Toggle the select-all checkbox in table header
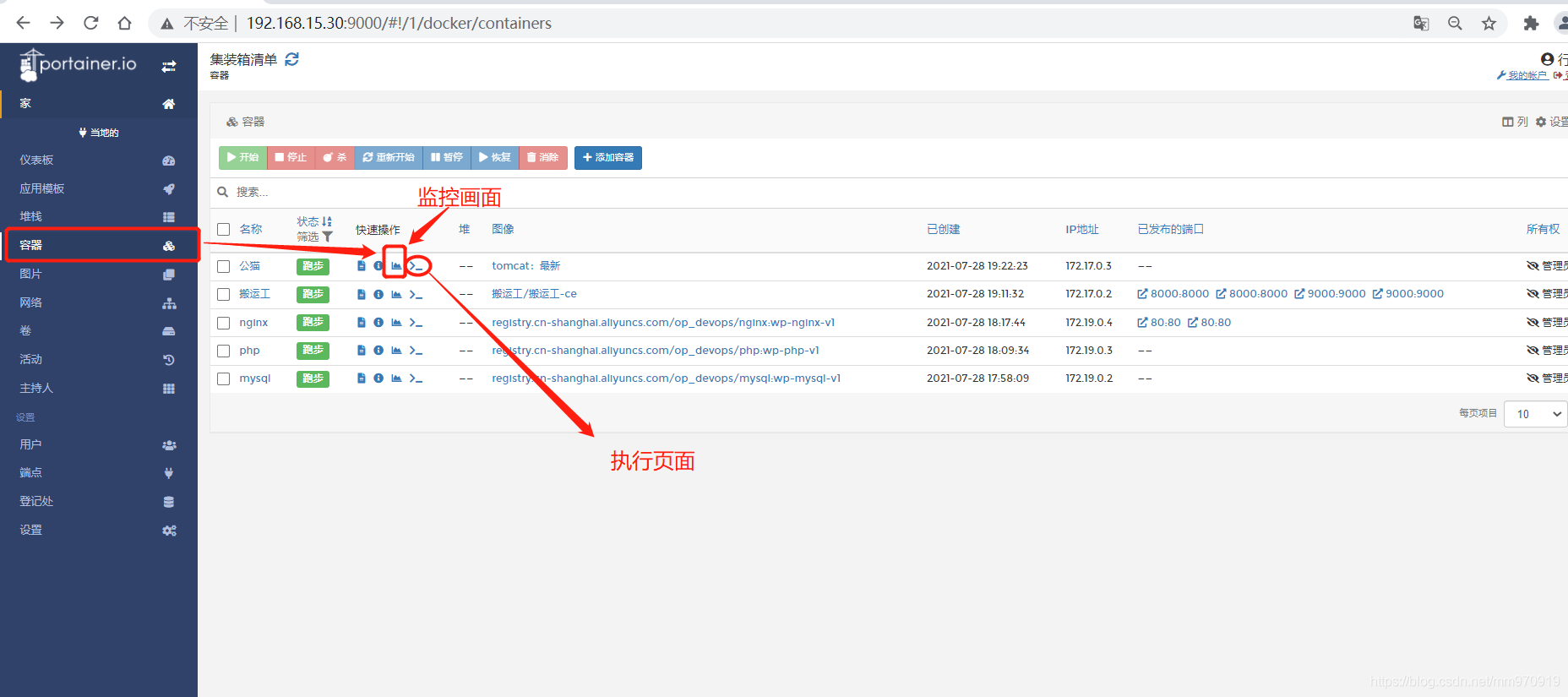This screenshot has width=1568, height=697. pyautogui.click(x=224, y=230)
